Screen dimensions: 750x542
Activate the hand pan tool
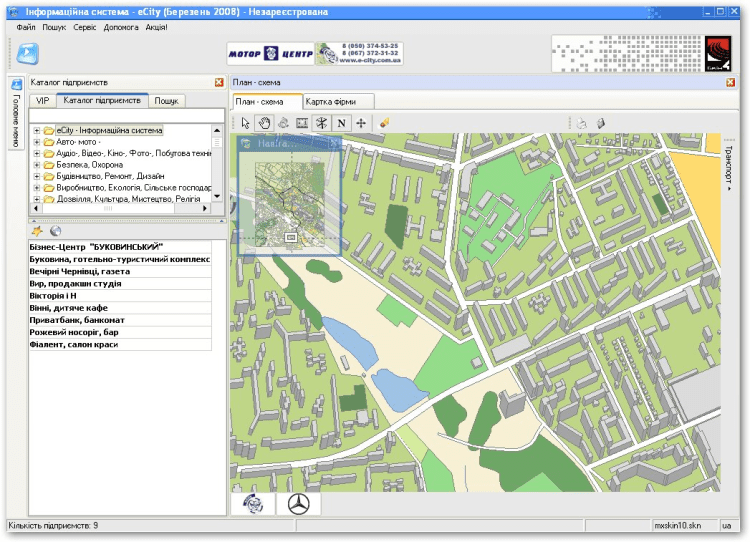[265, 123]
